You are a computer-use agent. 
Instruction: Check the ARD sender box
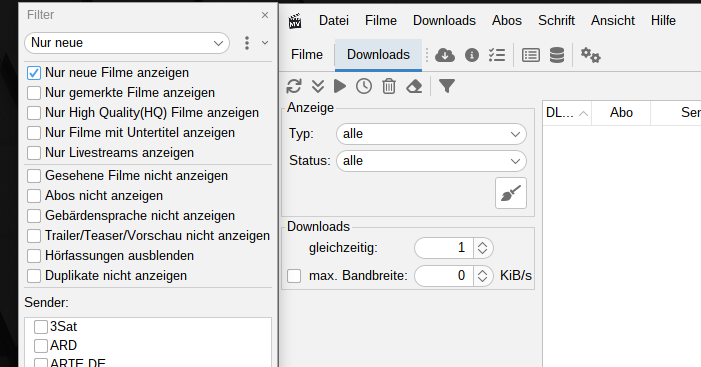pyautogui.click(x=41, y=346)
